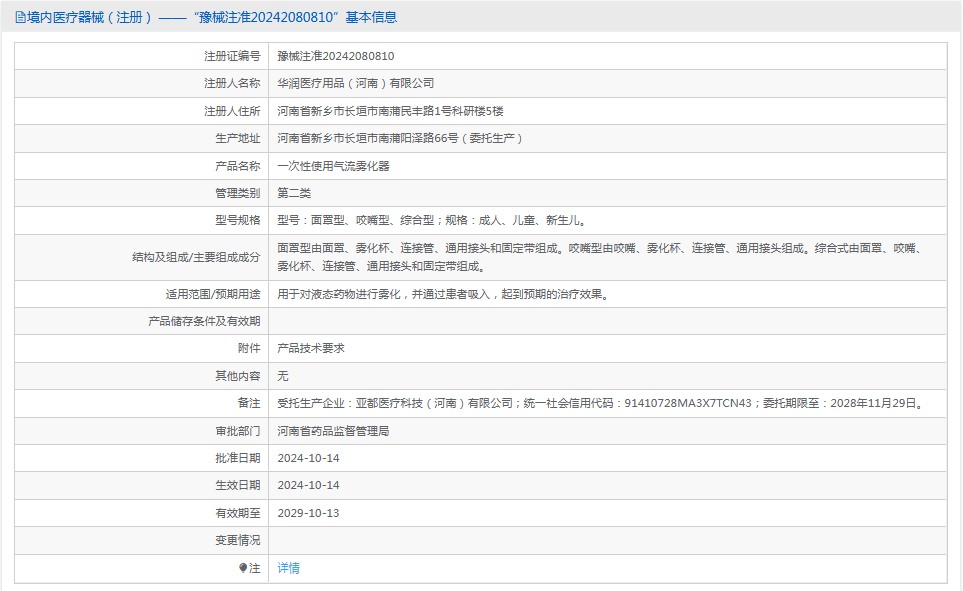Click structure description starting 面罩型由面罩
The height and width of the screenshot is (591, 963).
pos(602,257)
